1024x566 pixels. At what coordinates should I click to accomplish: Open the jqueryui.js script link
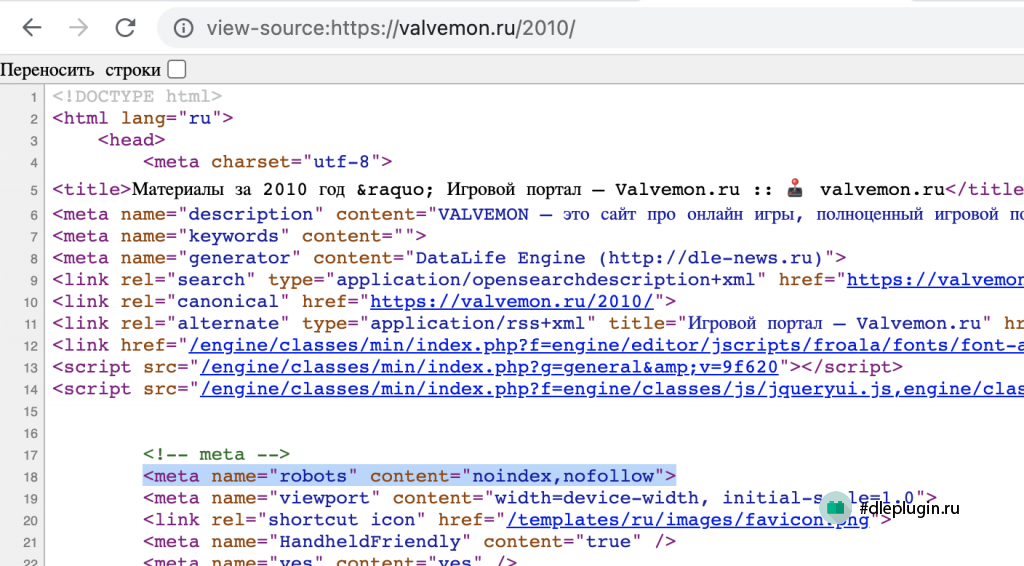pyautogui.click(x=612, y=389)
